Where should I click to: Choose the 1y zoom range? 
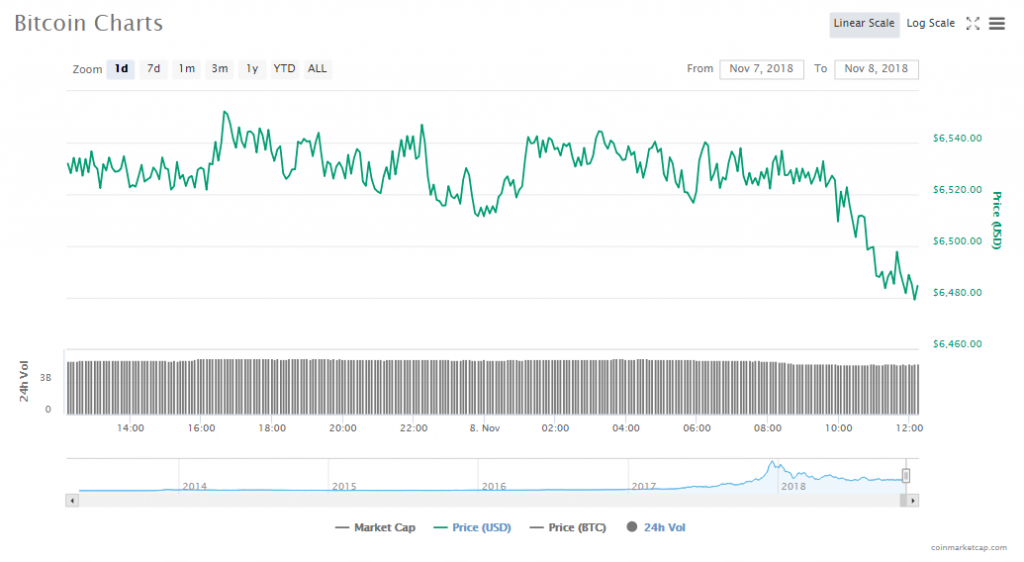pos(252,69)
